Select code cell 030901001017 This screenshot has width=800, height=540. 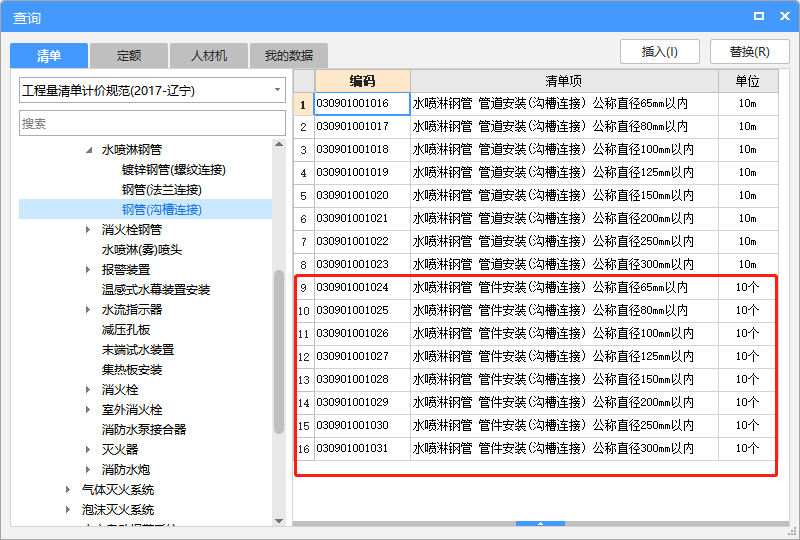click(362, 127)
